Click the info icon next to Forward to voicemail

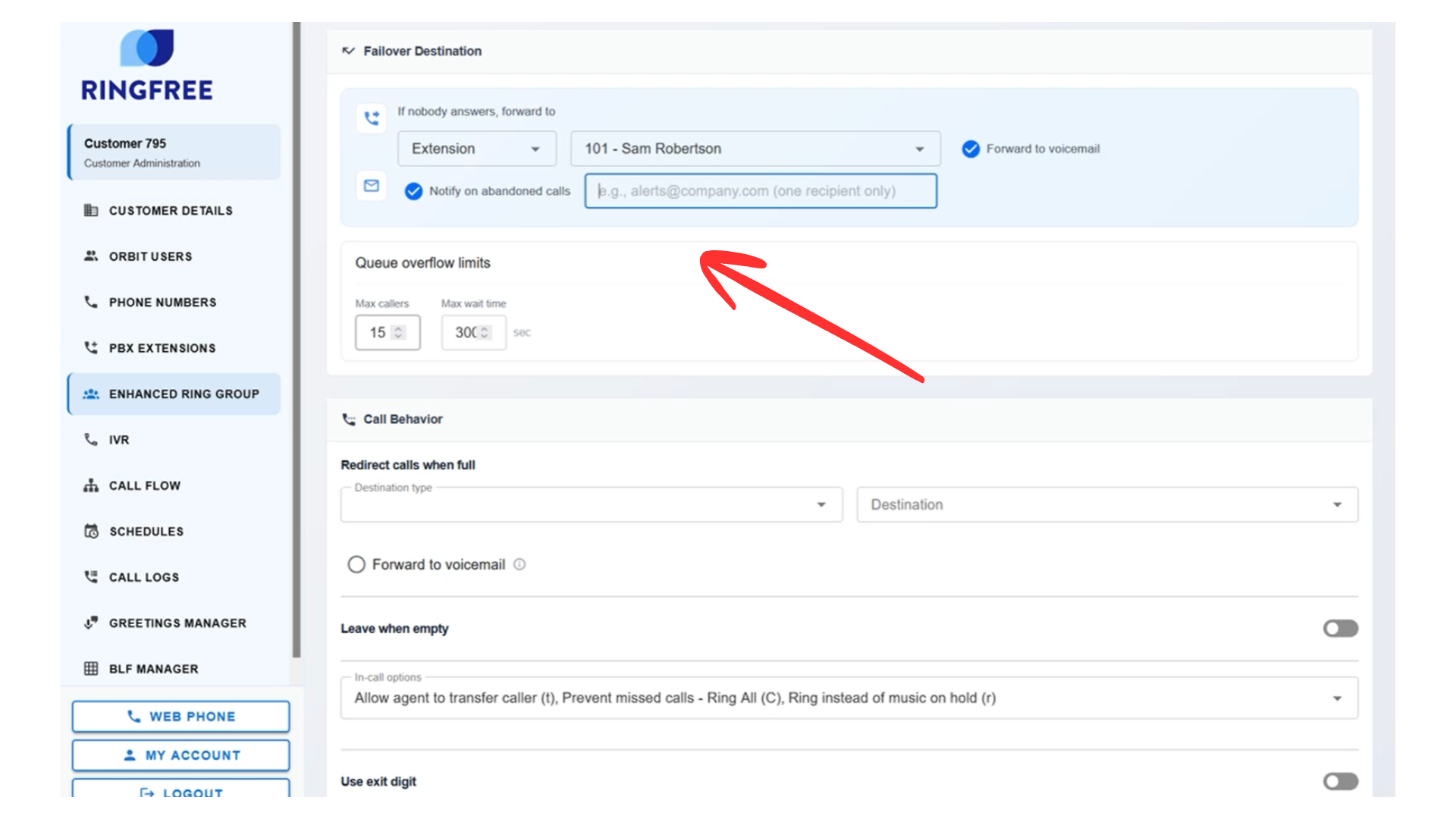coord(519,564)
